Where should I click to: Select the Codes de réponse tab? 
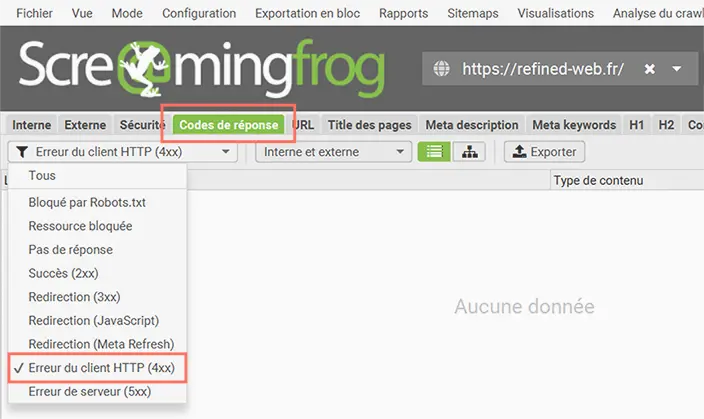pyautogui.click(x=229, y=125)
